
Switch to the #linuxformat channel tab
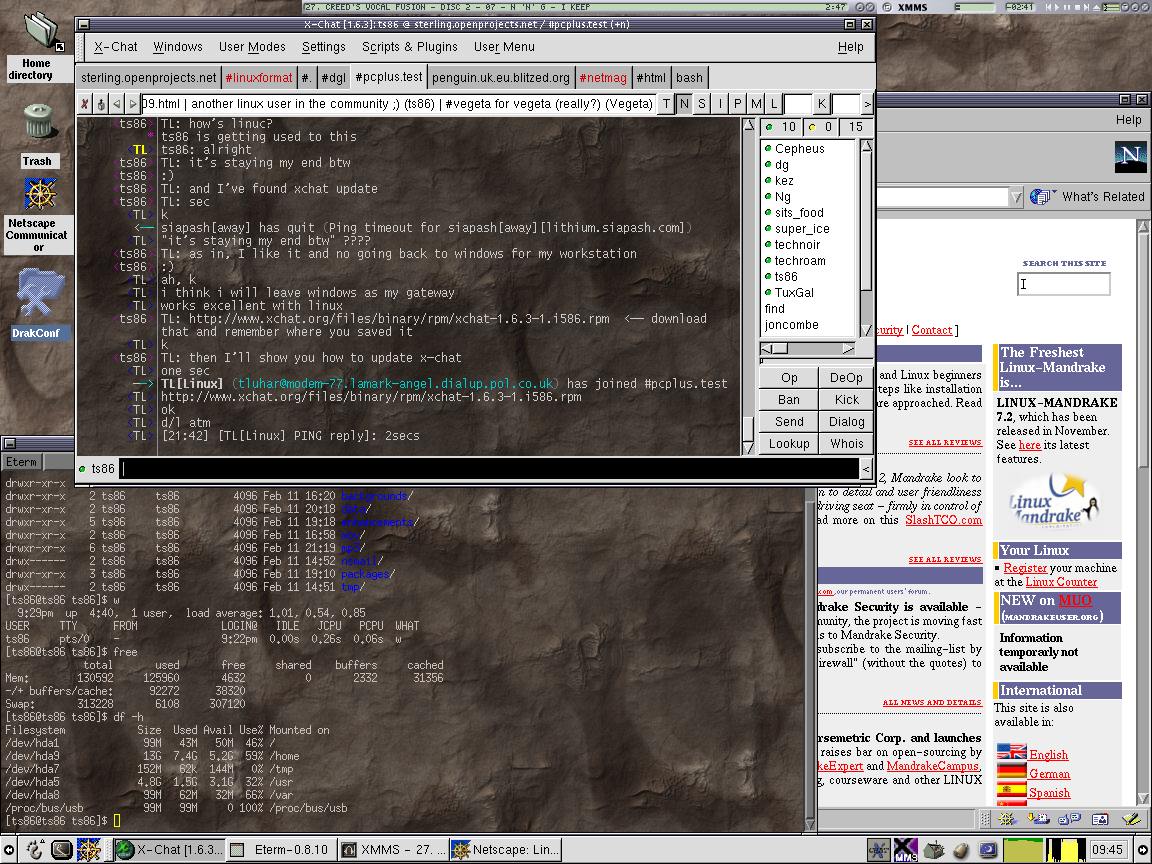258,78
